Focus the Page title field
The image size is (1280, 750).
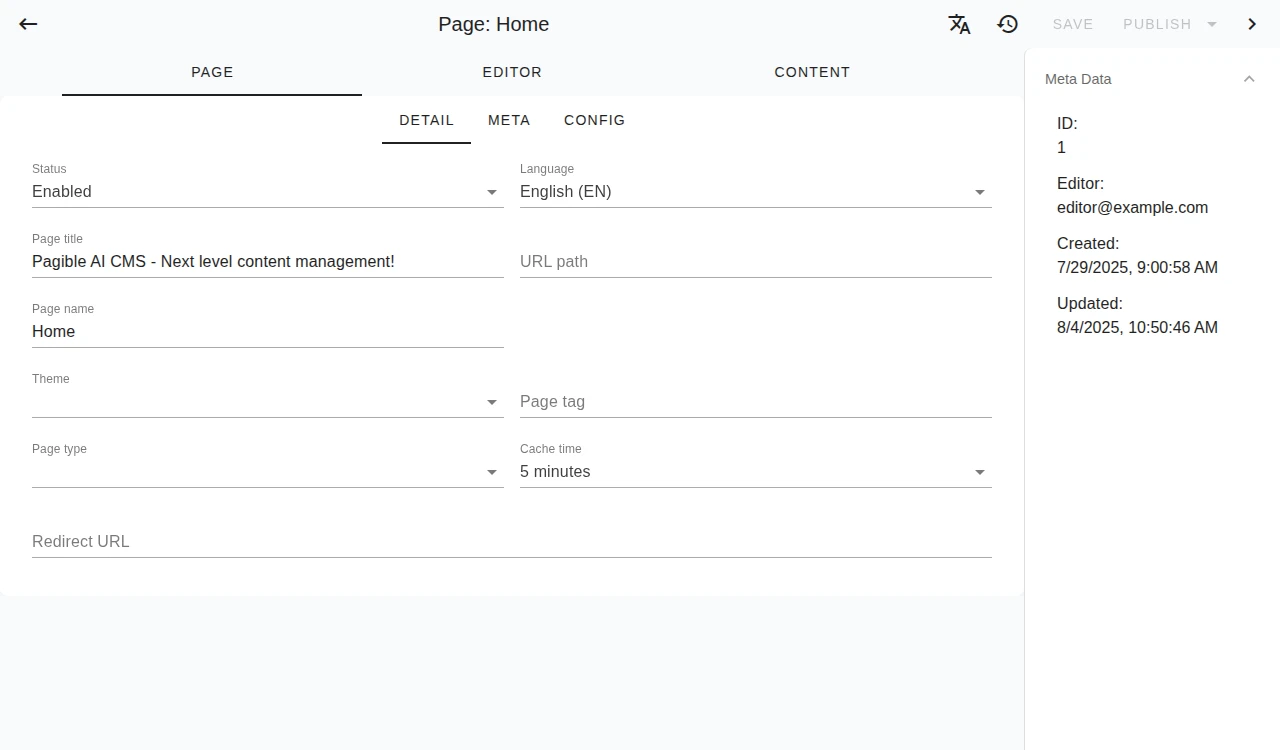(267, 262)
